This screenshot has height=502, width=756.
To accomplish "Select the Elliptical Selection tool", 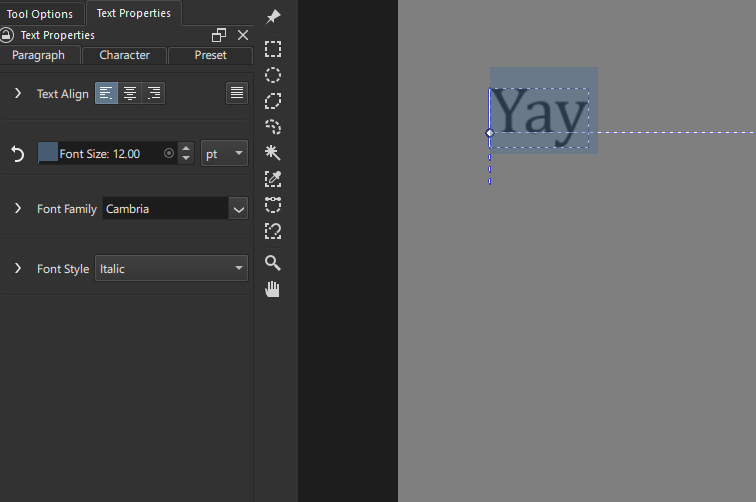I will point(273,75).
